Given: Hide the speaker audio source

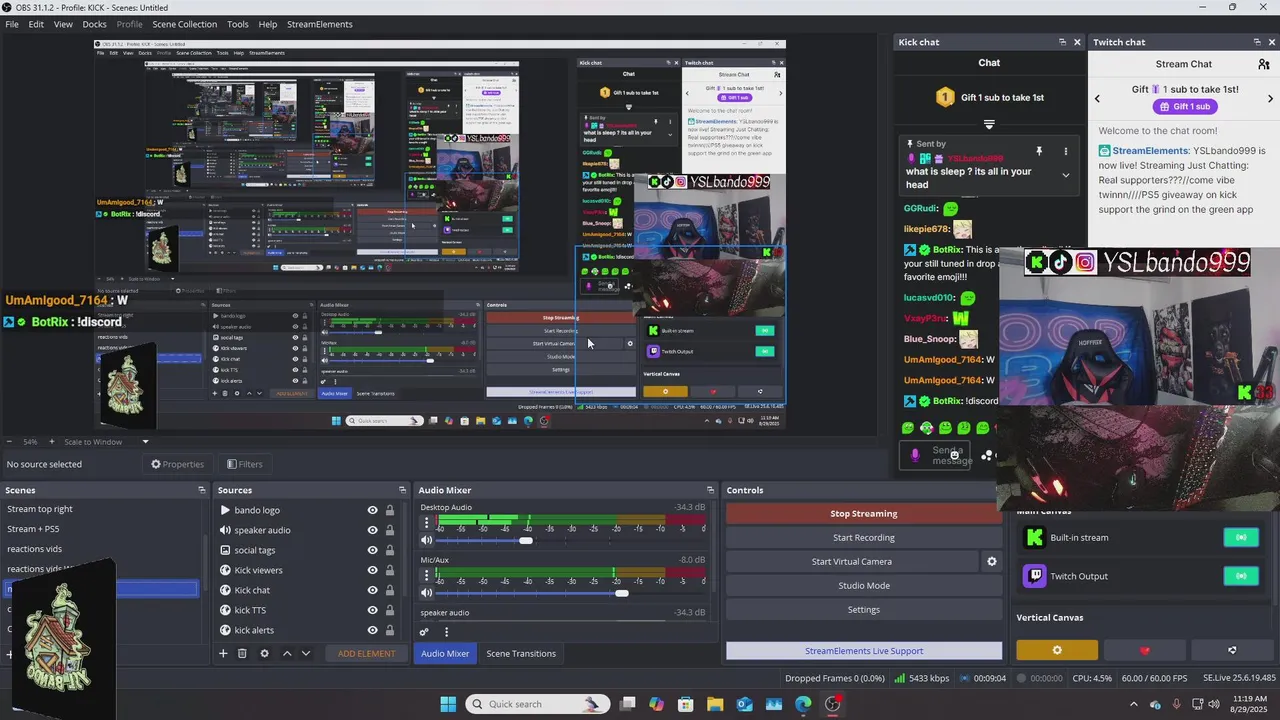Looking at the screenshot, I should [x=372, y=530].
